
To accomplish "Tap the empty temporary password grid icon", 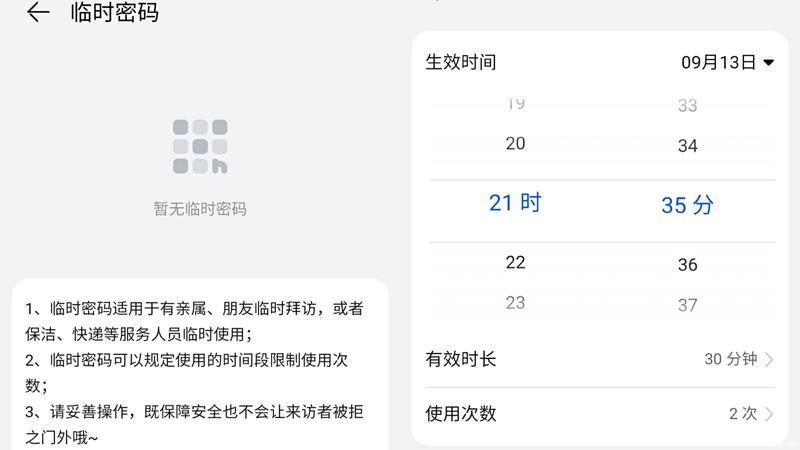I will (x=200, y=146).
